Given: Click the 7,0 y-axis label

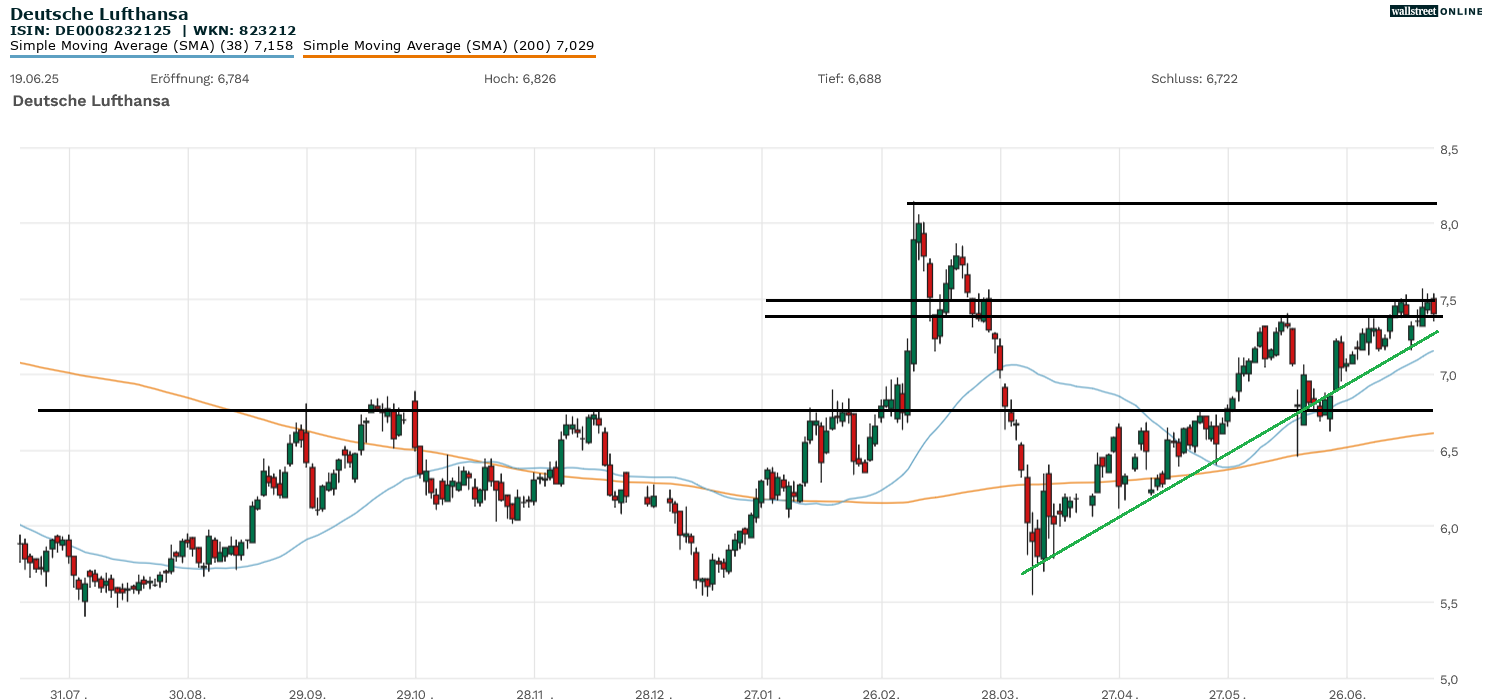Looking at the screenshot, I should tap(1449, 376).
